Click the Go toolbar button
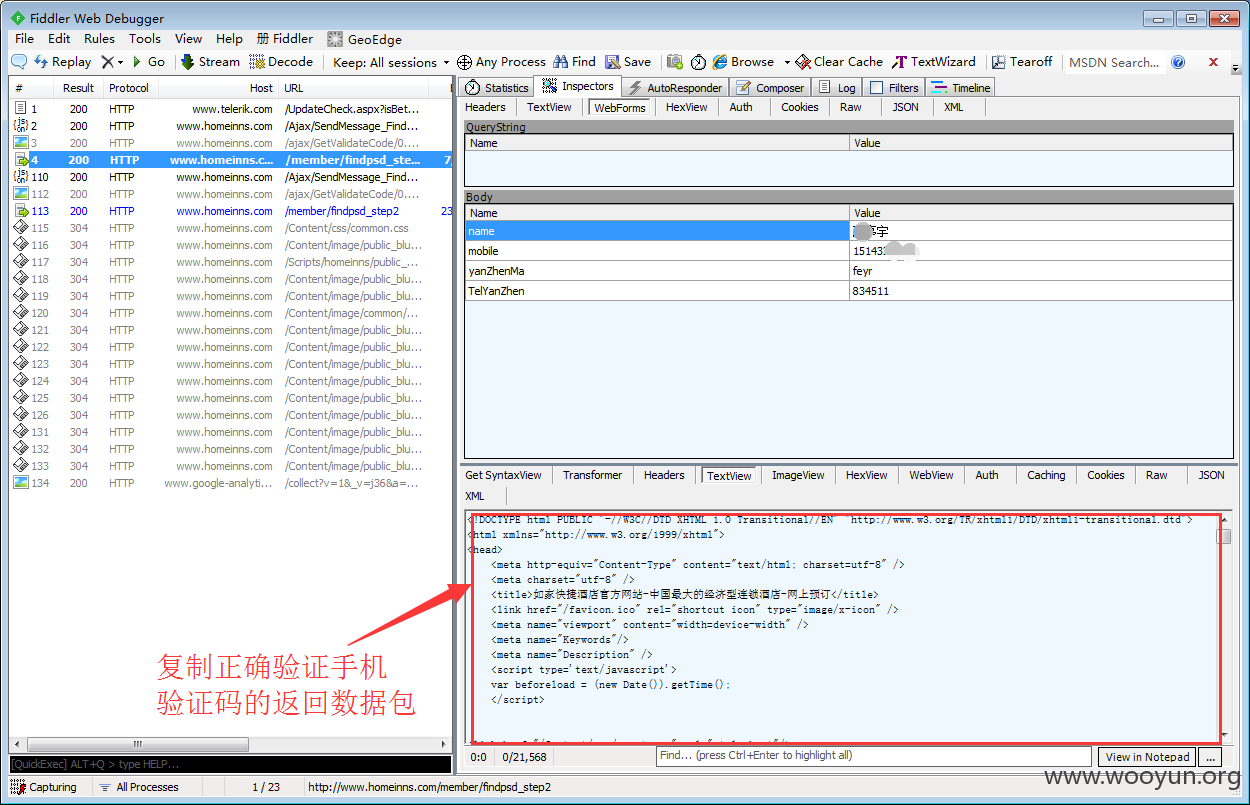 tap(149, 62)
